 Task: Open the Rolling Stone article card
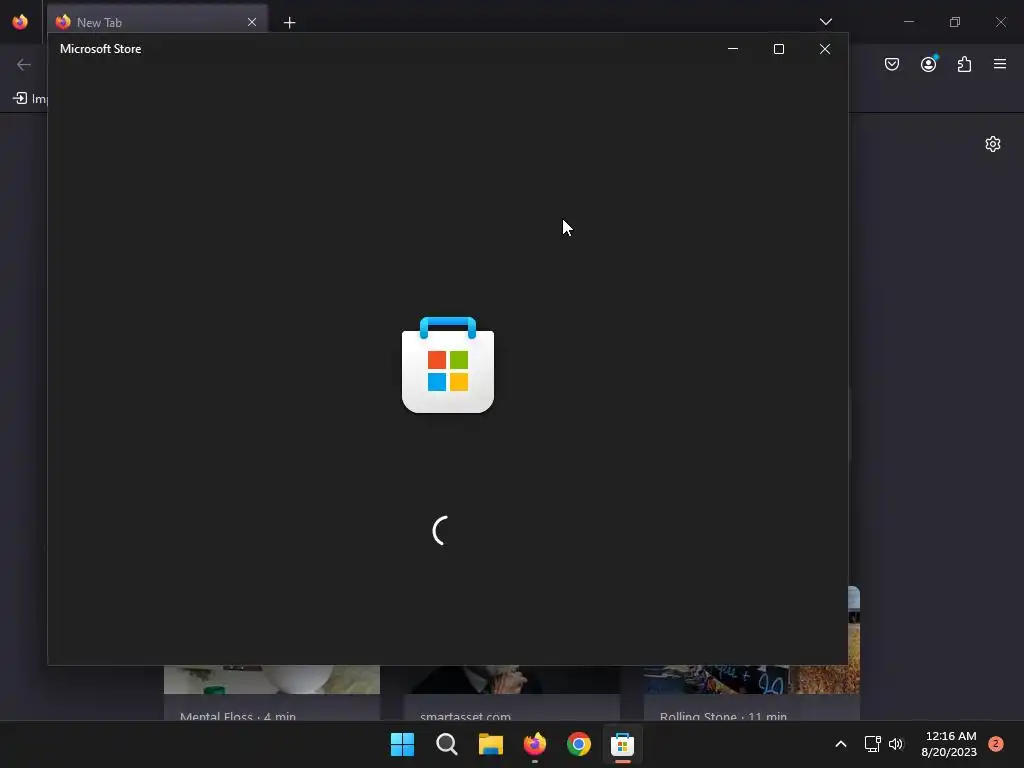[x=752, y=693]
